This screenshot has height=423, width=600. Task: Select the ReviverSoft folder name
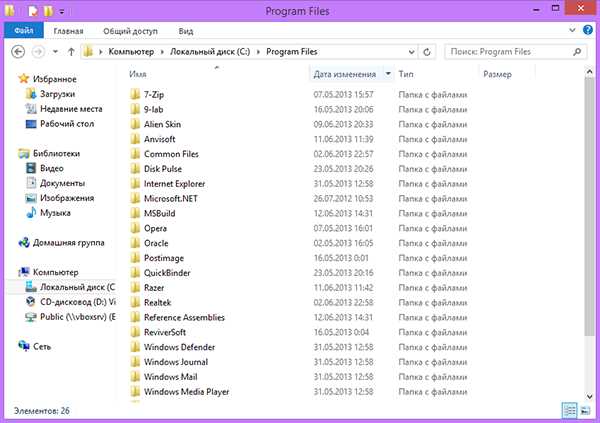[165, 332]
